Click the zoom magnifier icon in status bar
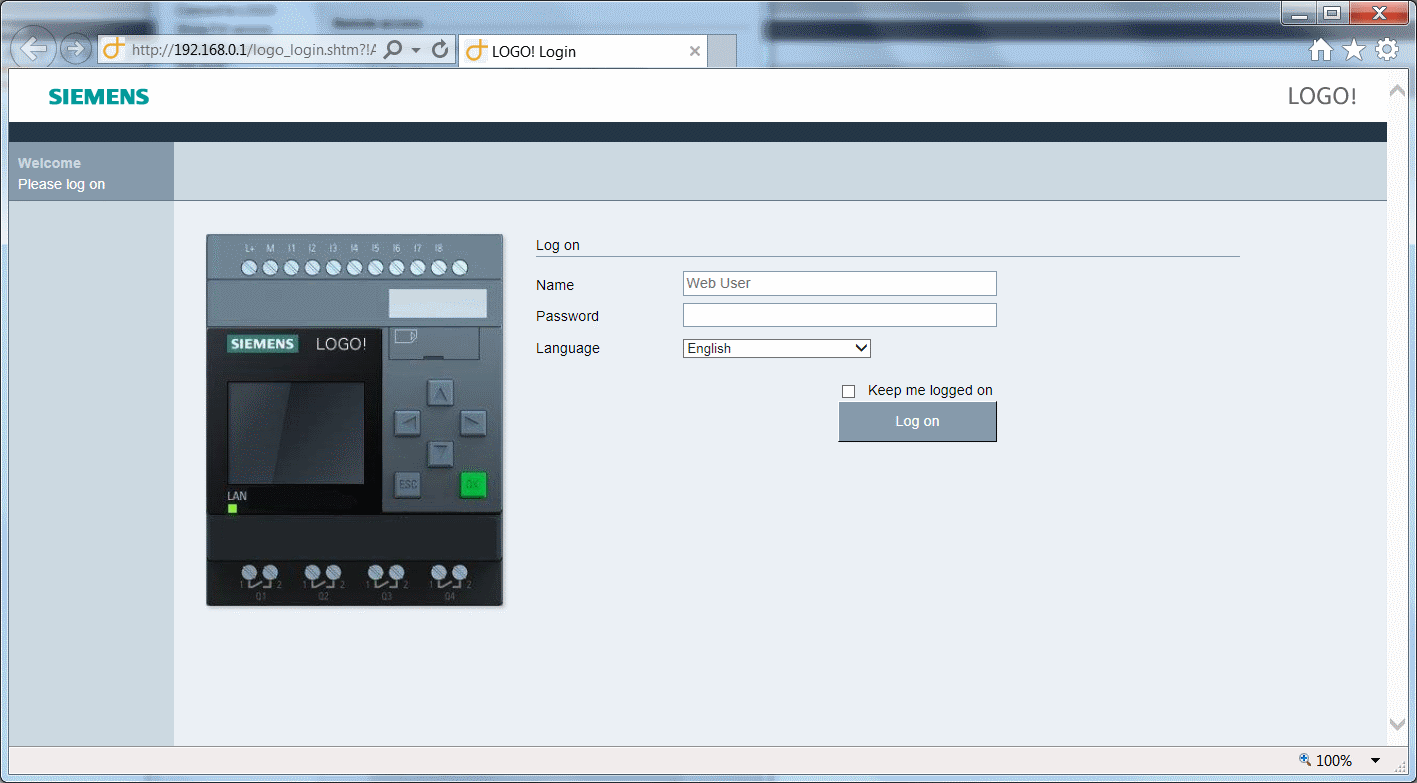The image size is (1417, 783). 1304,760
